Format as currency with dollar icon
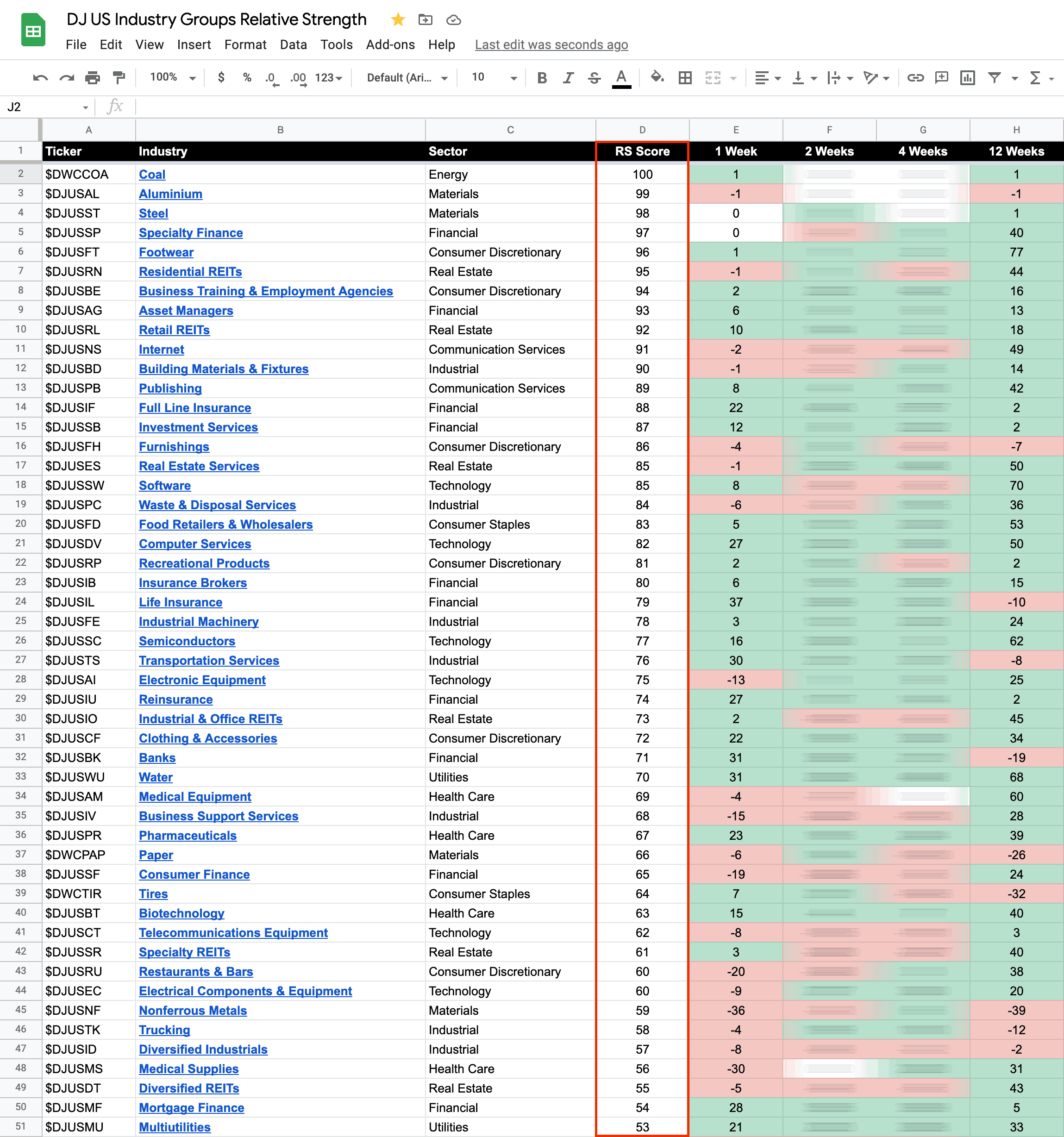Screen dimensions: 1064x1137 pyautogui.click(x=221, y=77)
